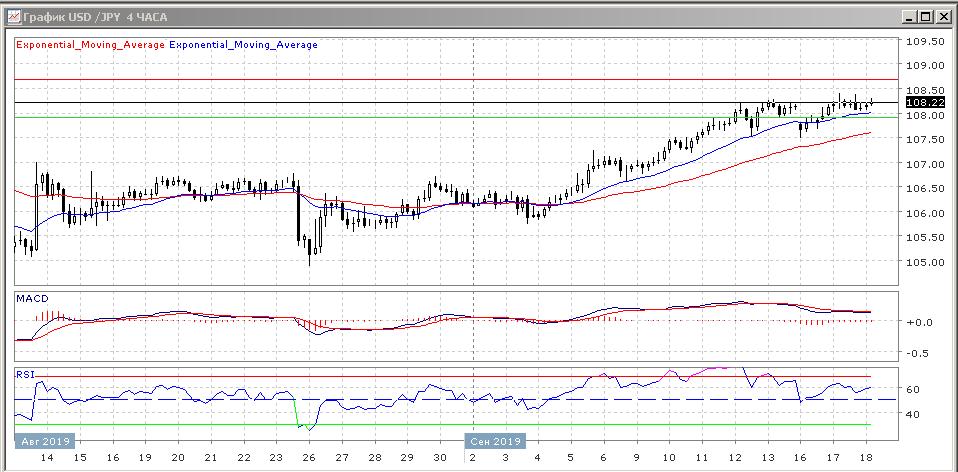The image size is (958, 472).
Task: Click the 105.50 price axis label
Action: click(926, 238)
